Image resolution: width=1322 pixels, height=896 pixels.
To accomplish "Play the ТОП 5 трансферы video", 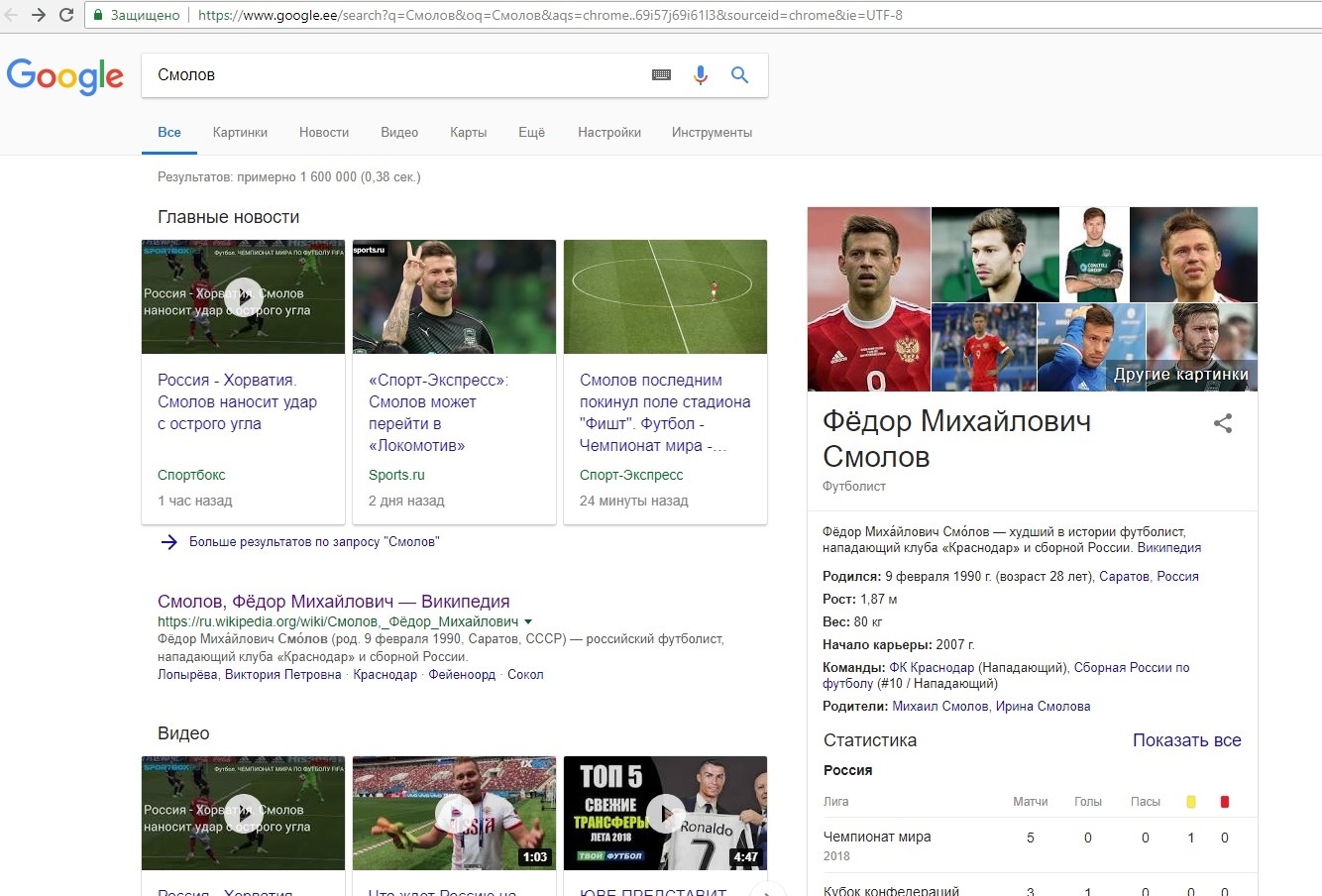I will (x=665, y=813).
